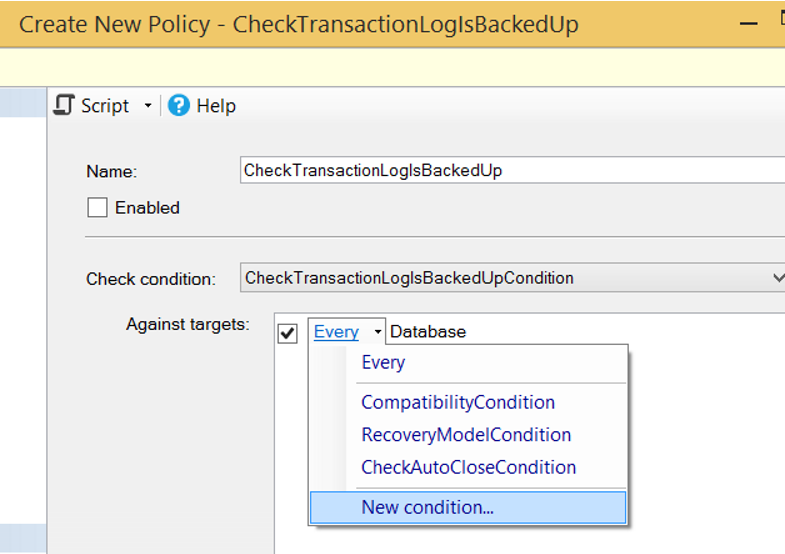Enable the policy with the Enabled checkbox
The height and width of the screenshot is (554, 785).
(x=97, y=207)
